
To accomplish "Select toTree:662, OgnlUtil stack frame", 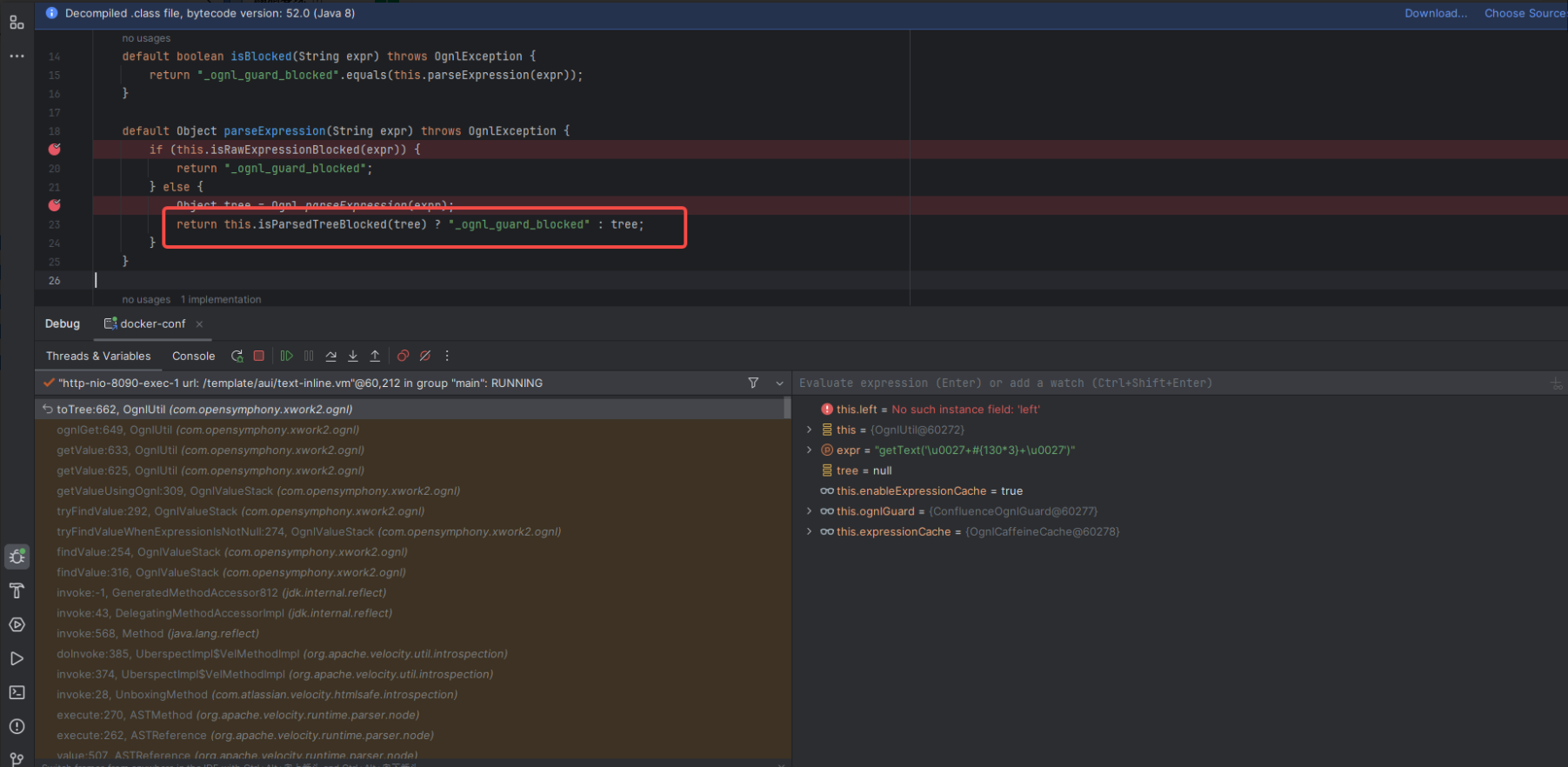I will click(409, 410).
